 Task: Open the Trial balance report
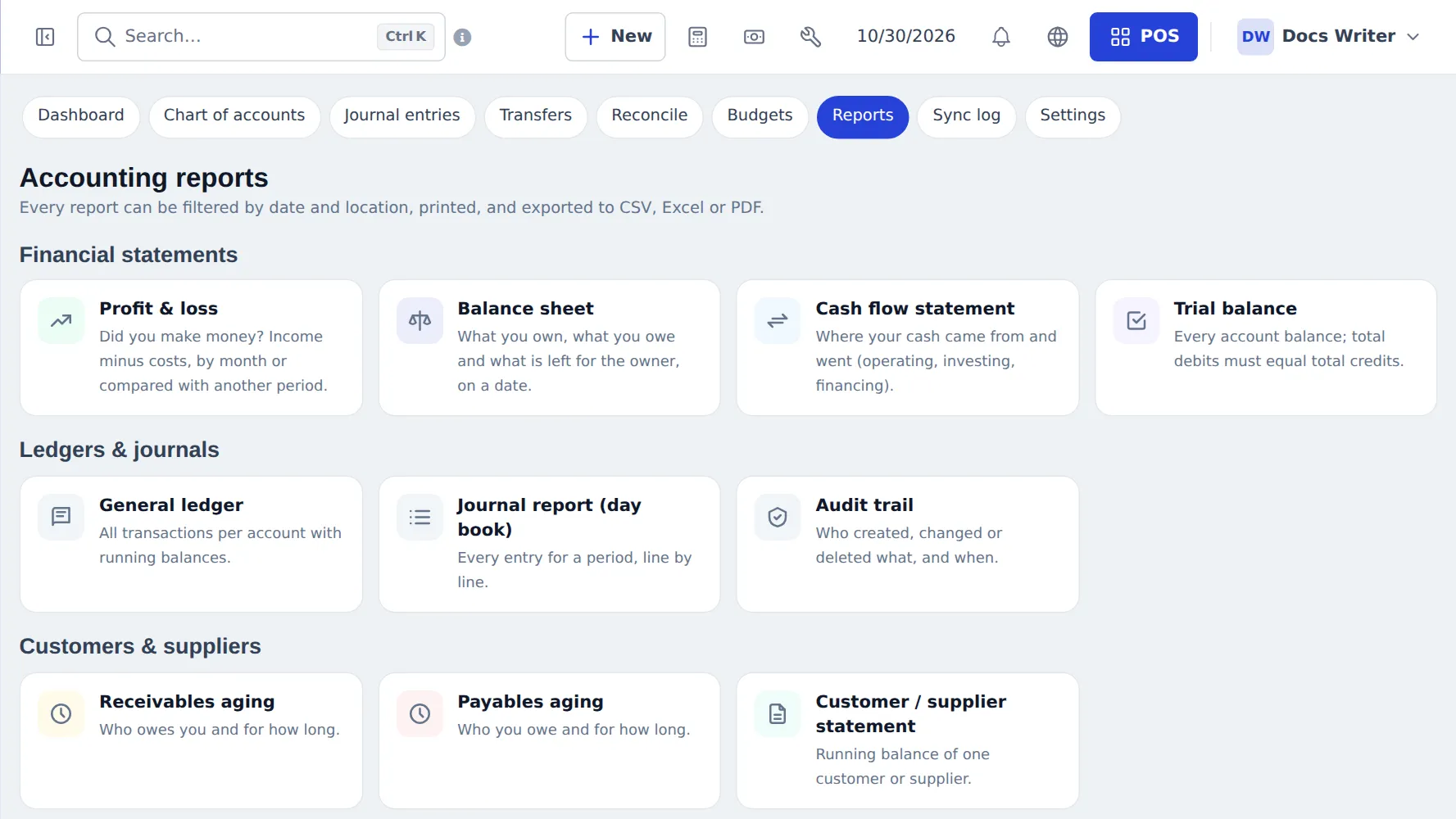tap(1266, 347)
